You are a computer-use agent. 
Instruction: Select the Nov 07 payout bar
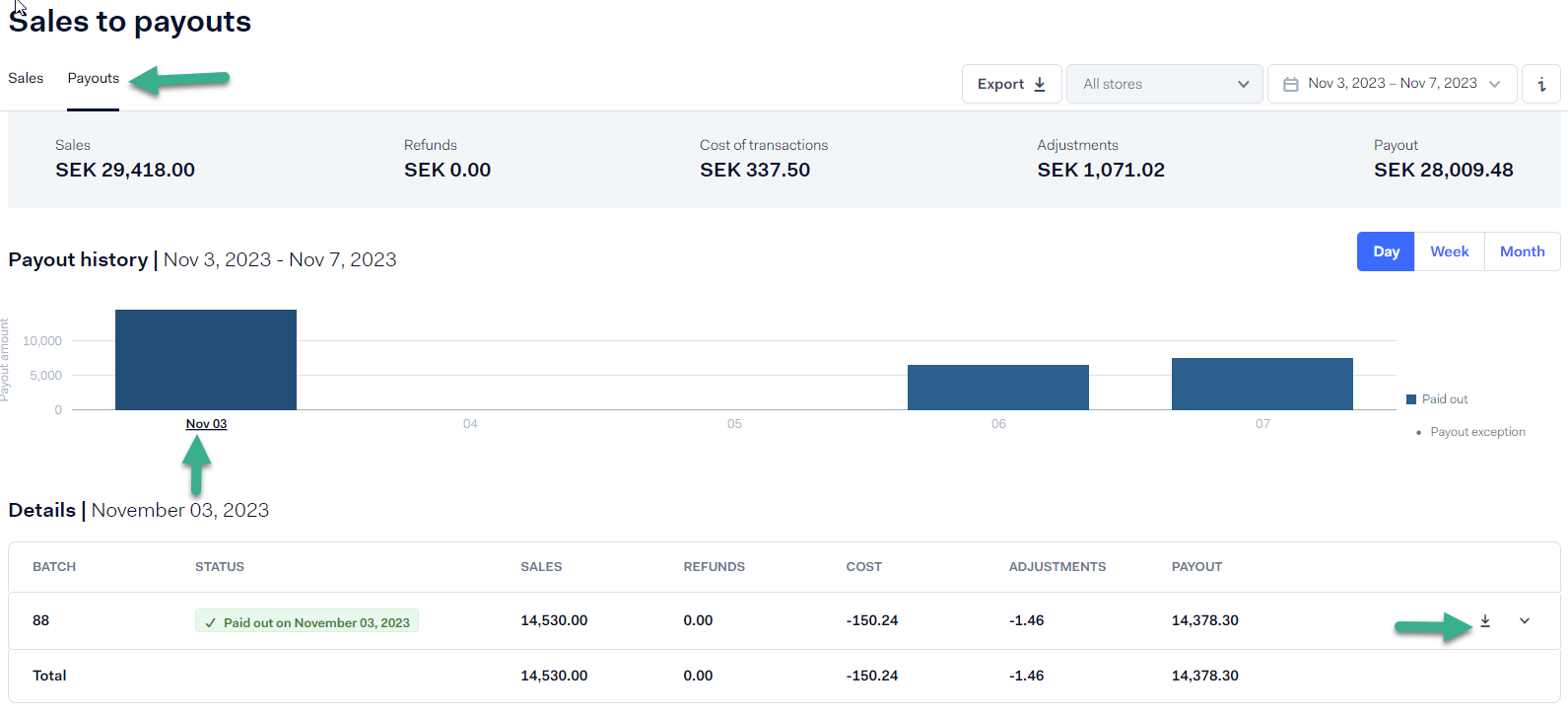coord(1261,384)
